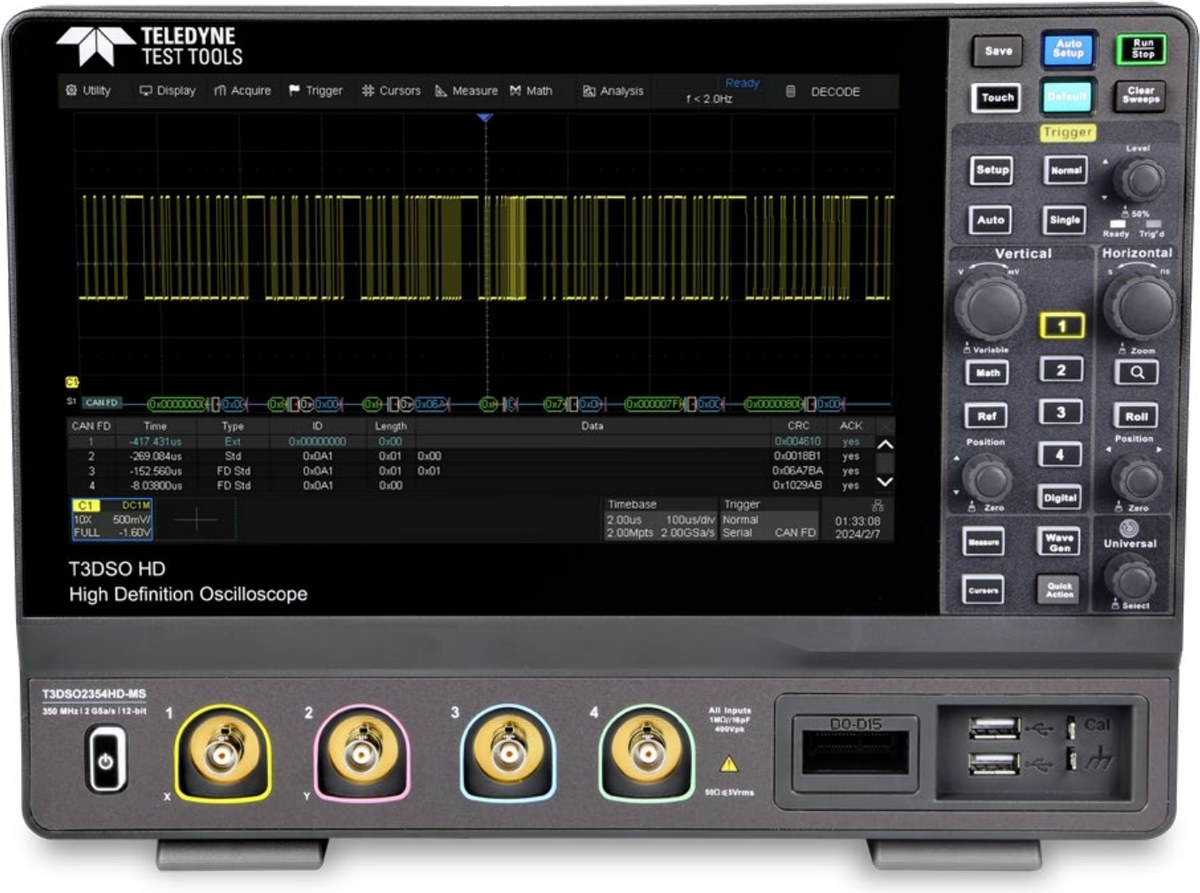Click the Save hardware button
The image size is (1200, 893).
(997, 51)
